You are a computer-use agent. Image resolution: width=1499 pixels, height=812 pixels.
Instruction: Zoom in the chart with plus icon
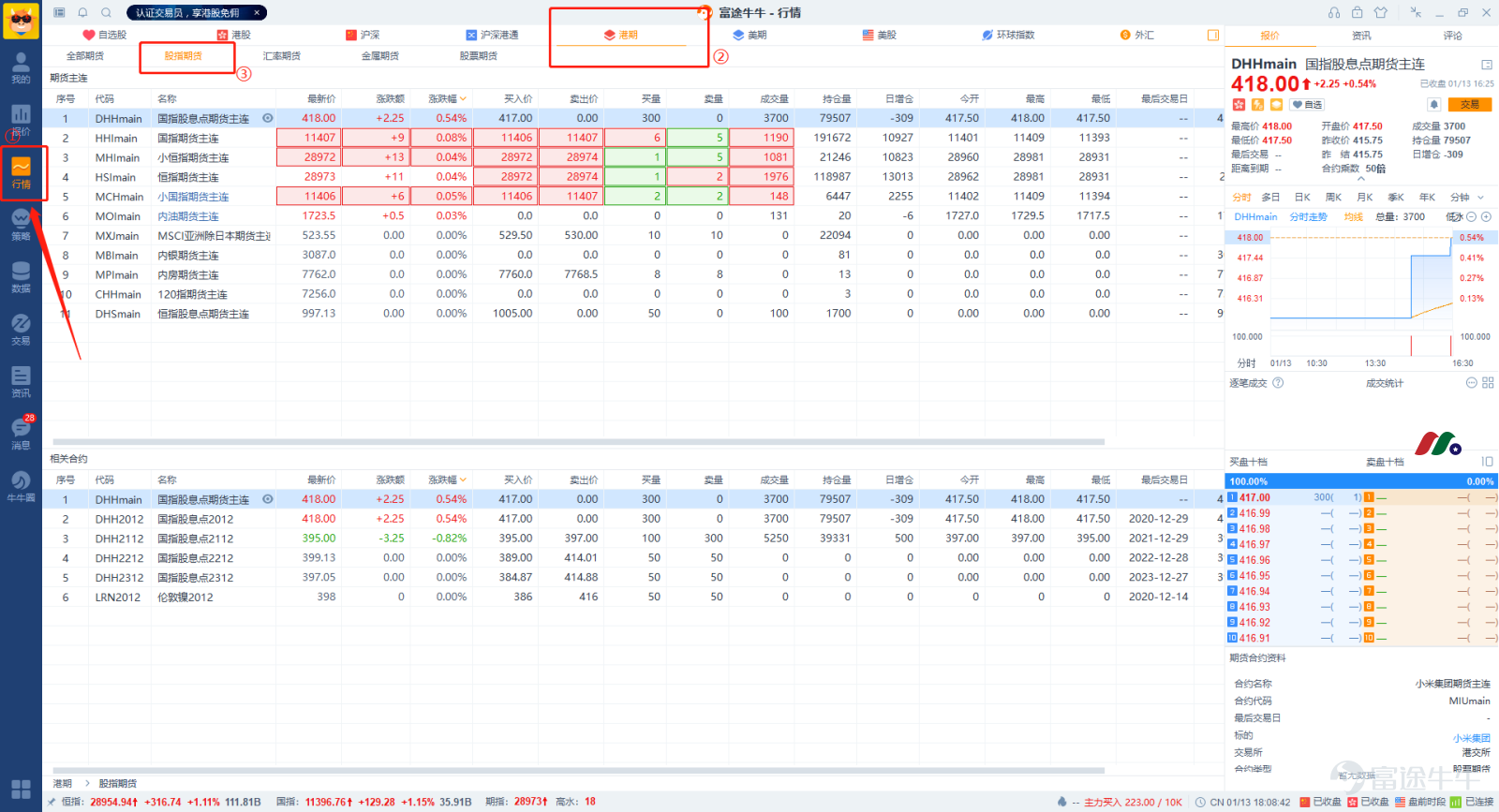pos(1486,216)
